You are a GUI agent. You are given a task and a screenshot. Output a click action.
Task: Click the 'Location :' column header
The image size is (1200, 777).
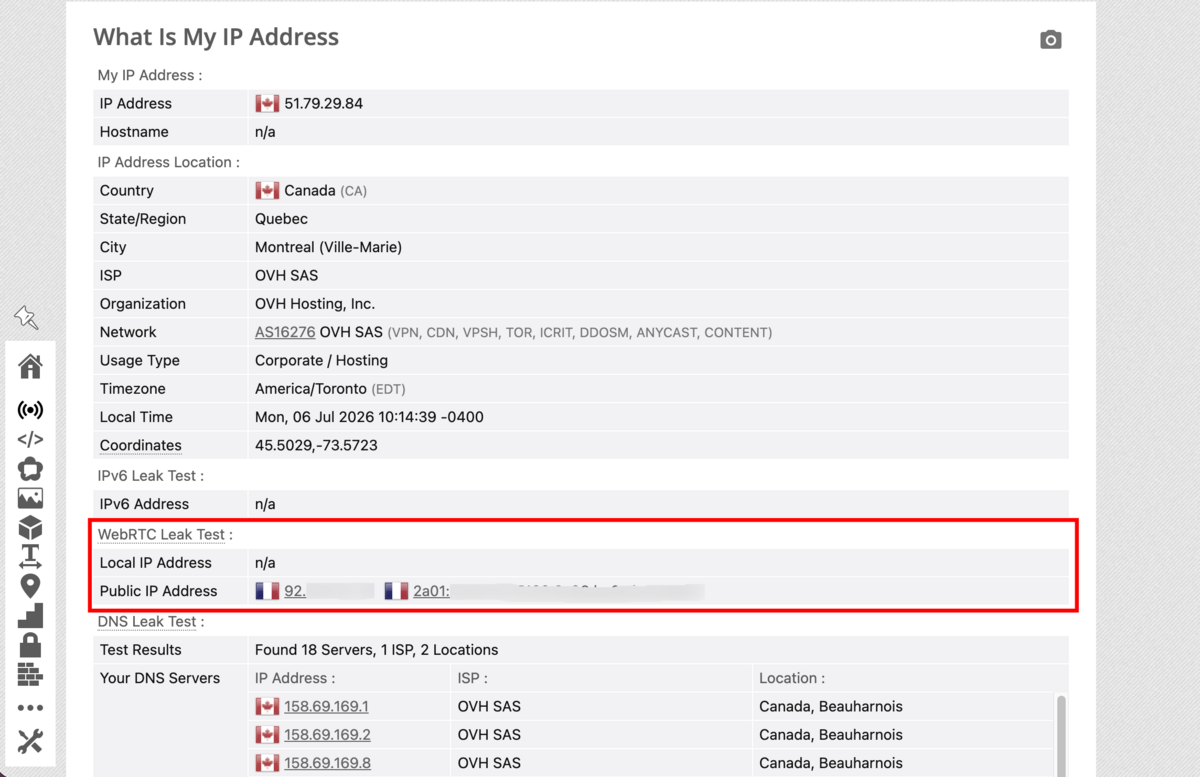coord(792,678)
